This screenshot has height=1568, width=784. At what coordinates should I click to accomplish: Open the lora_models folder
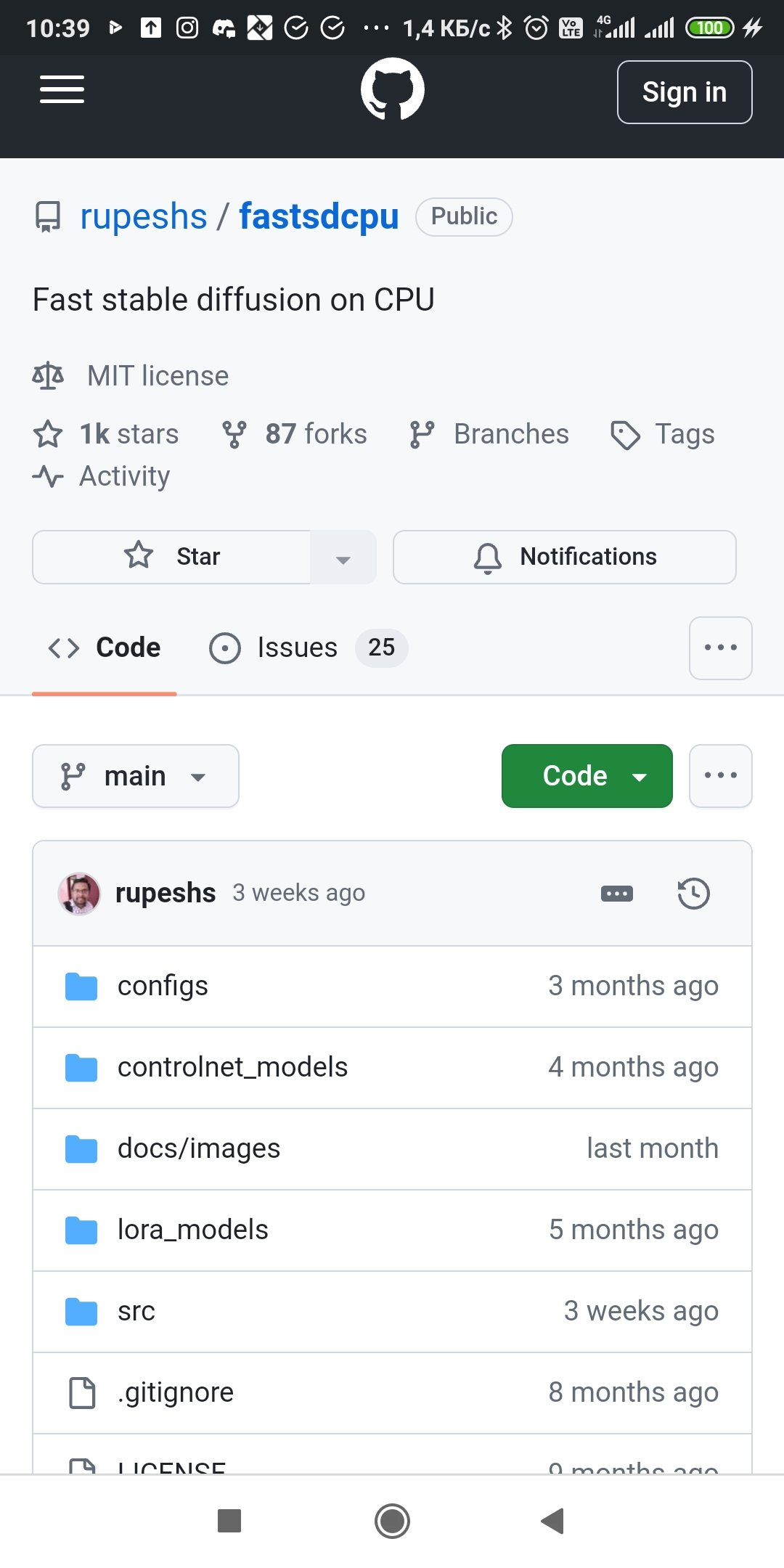(x=193, y=1230)
